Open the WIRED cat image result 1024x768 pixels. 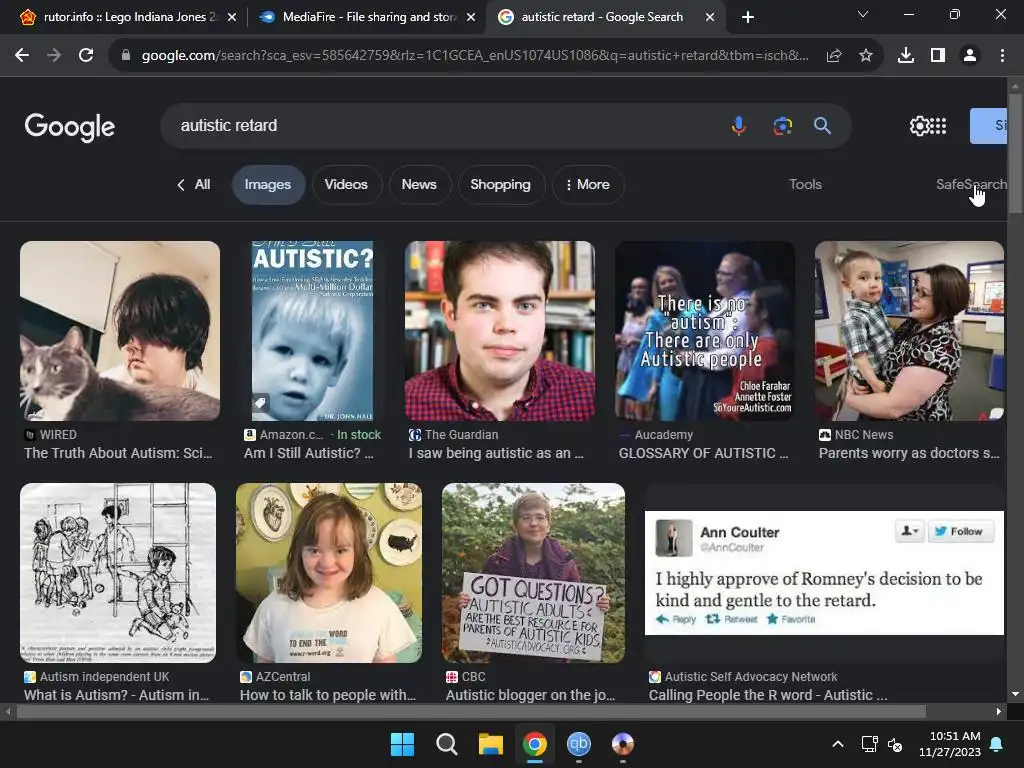pos(120,331)
